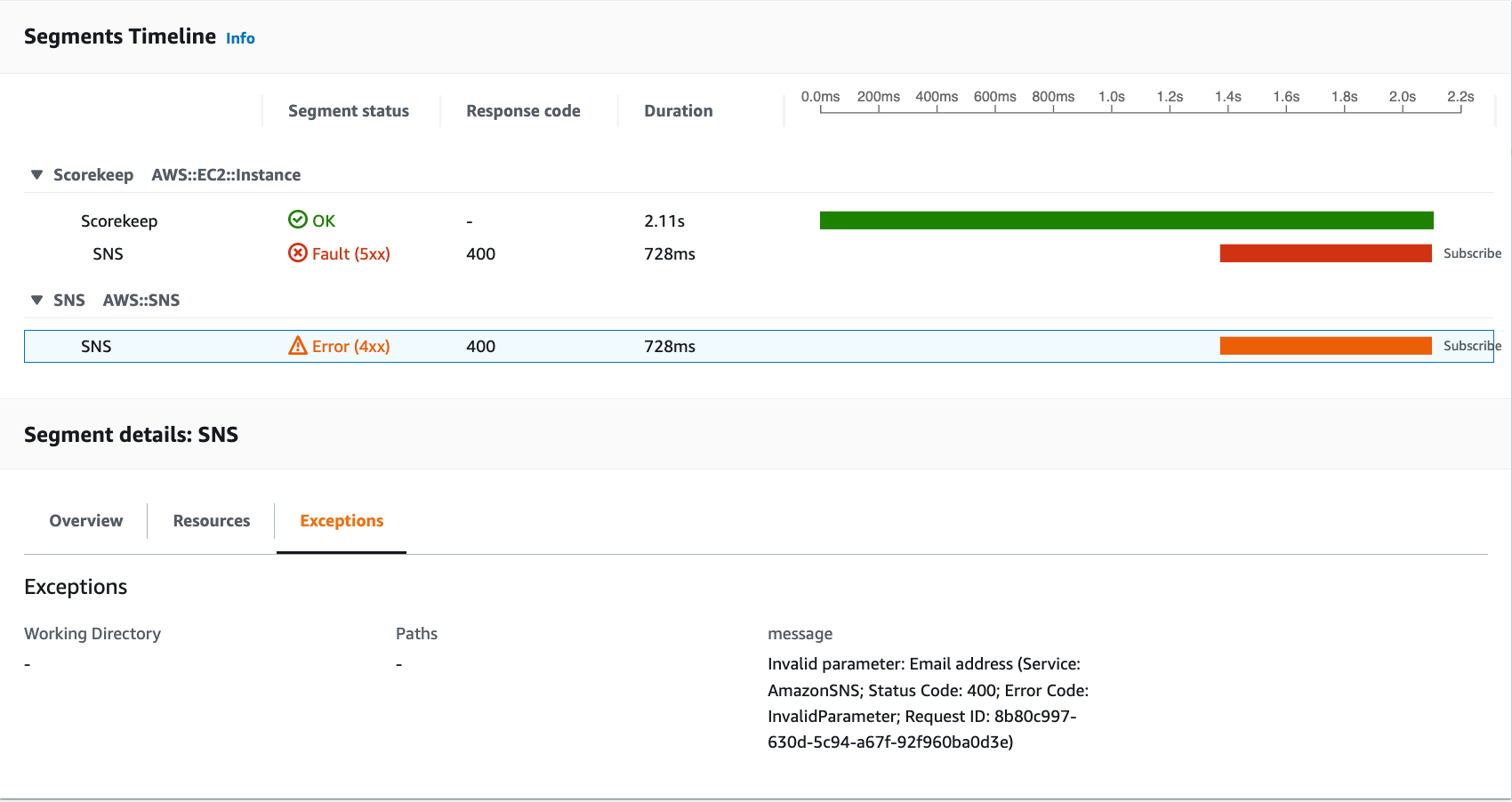1512x802 pixels.
Task: Click the Subscribe label on red bar
Action: (1472, 253)
